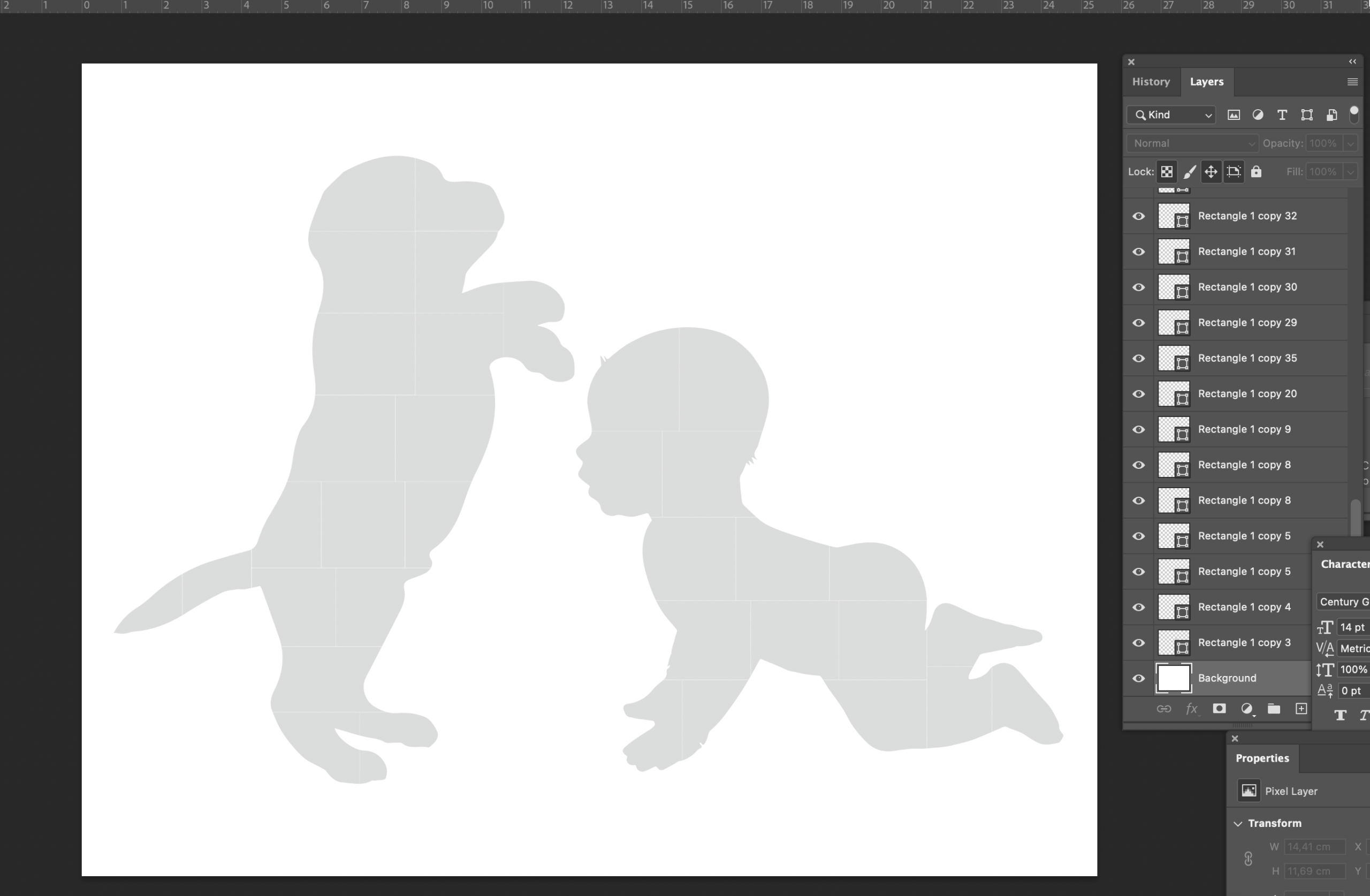The image size is (1370, 896).
Task: Create a new layer with plus icon
Action: [1301, 709]
